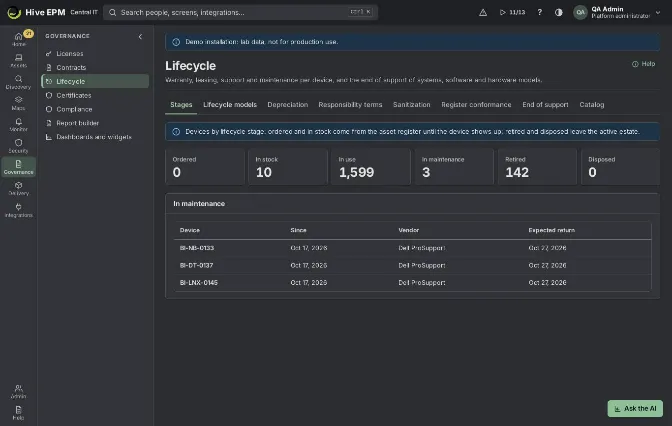Open device BI-LNX-0146 row
The height and width of the screenshot is (426, 672).
coord(412,283)
